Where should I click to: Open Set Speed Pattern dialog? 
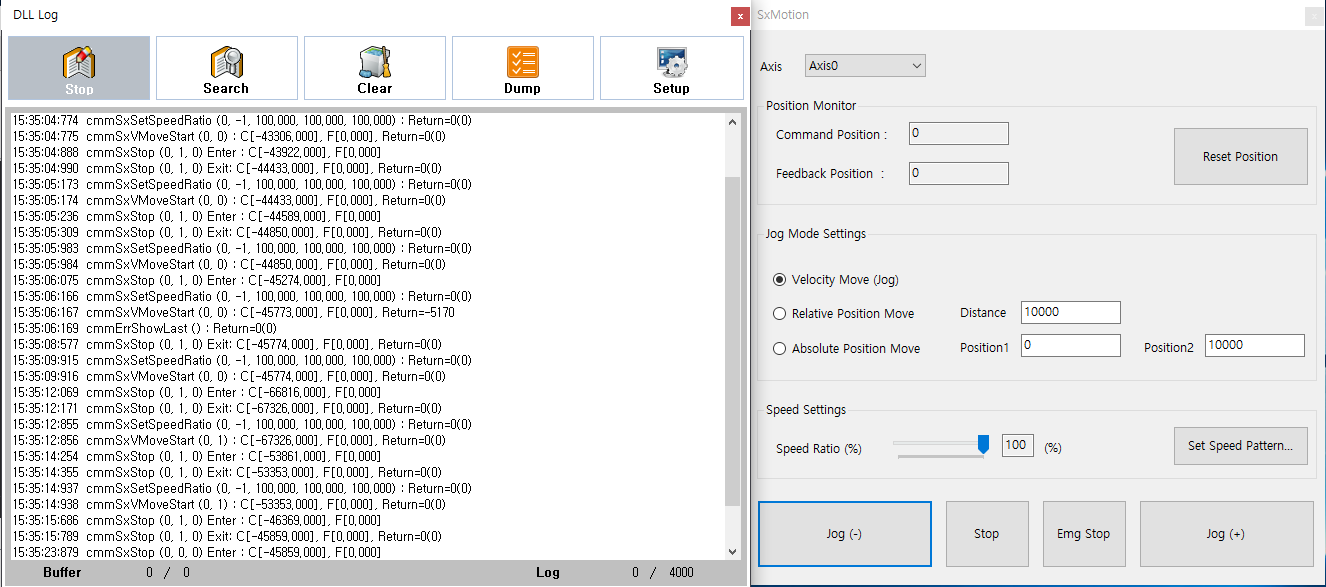(1240, 446)
